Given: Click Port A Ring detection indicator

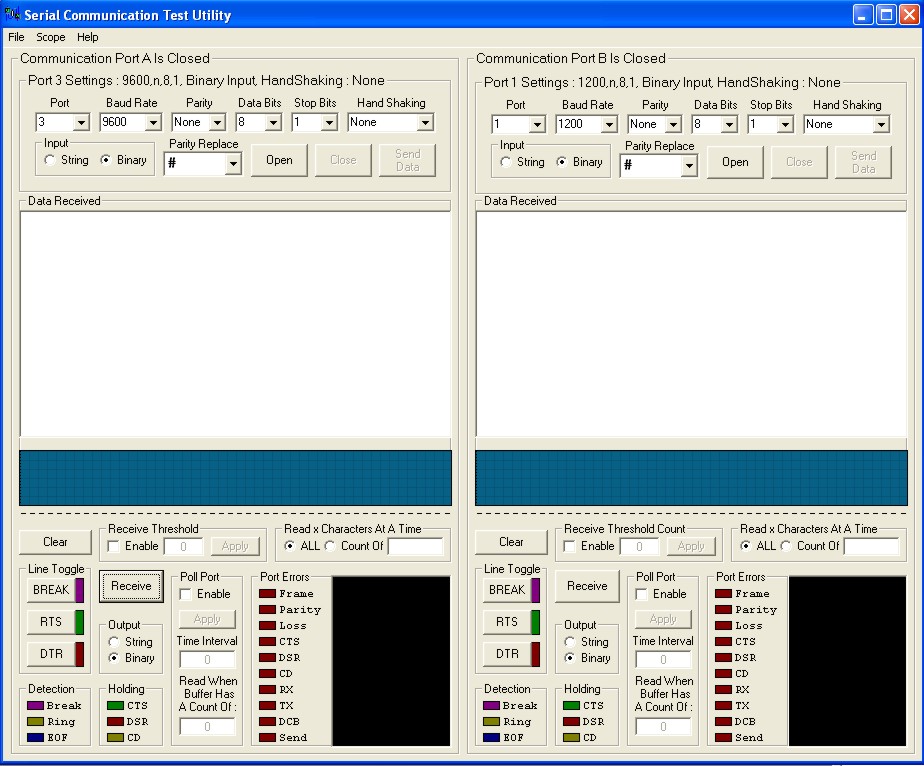Looking at the screenshot, I should pyautogui.click(x=35, y=721).
